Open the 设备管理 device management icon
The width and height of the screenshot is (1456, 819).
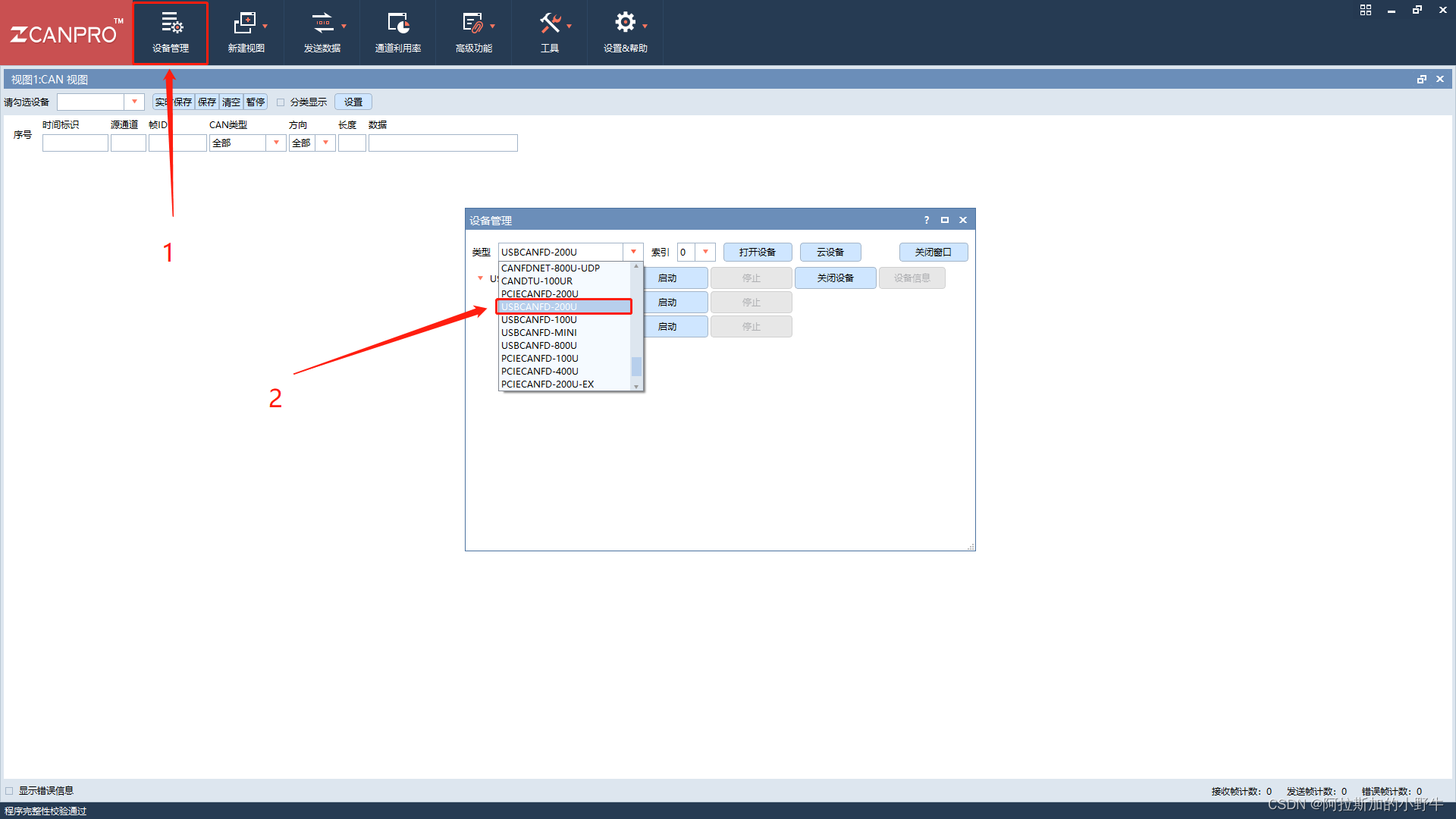coord(171,24)
